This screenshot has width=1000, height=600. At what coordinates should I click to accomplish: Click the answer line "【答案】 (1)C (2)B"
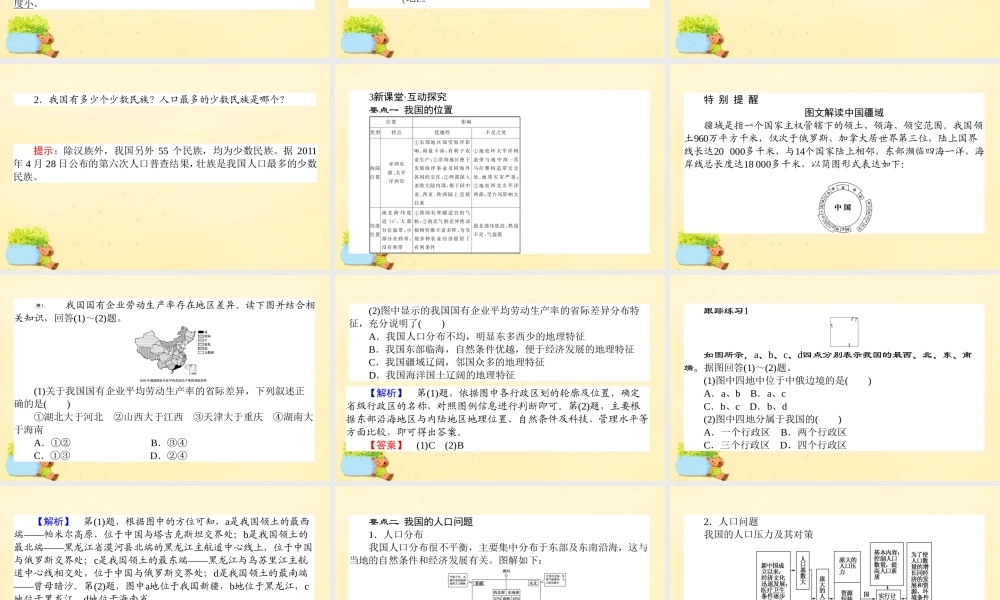coord(416,445)
